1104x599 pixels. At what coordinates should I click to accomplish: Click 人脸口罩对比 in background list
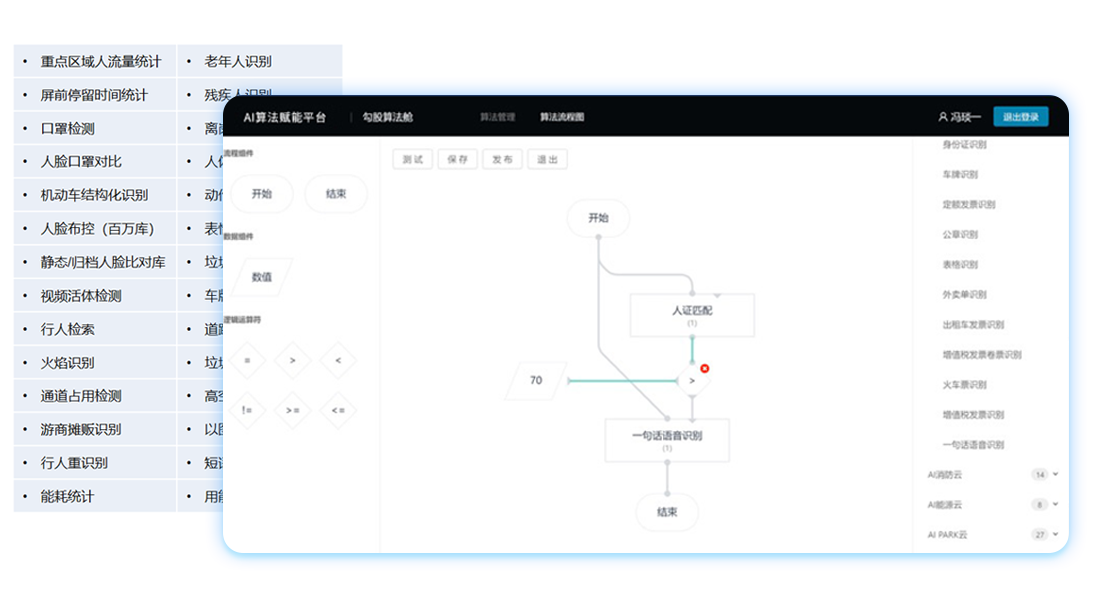(81, 162)
